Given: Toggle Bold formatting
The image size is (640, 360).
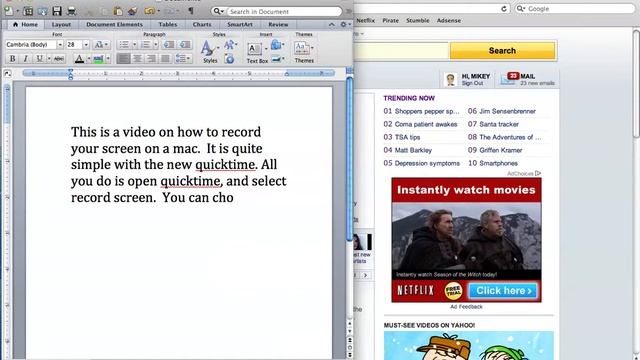Looking at the screenshot, I should click(13, 59).
